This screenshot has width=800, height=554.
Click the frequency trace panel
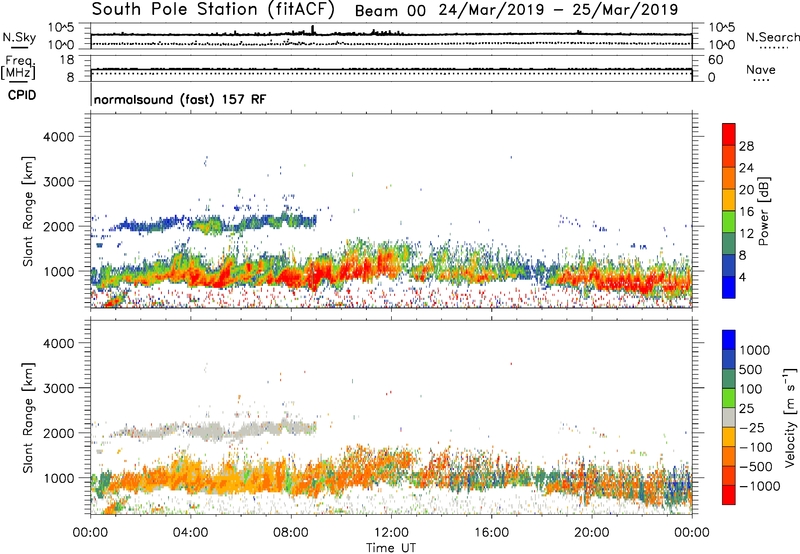pyautogui.click(x=391, y=68)
